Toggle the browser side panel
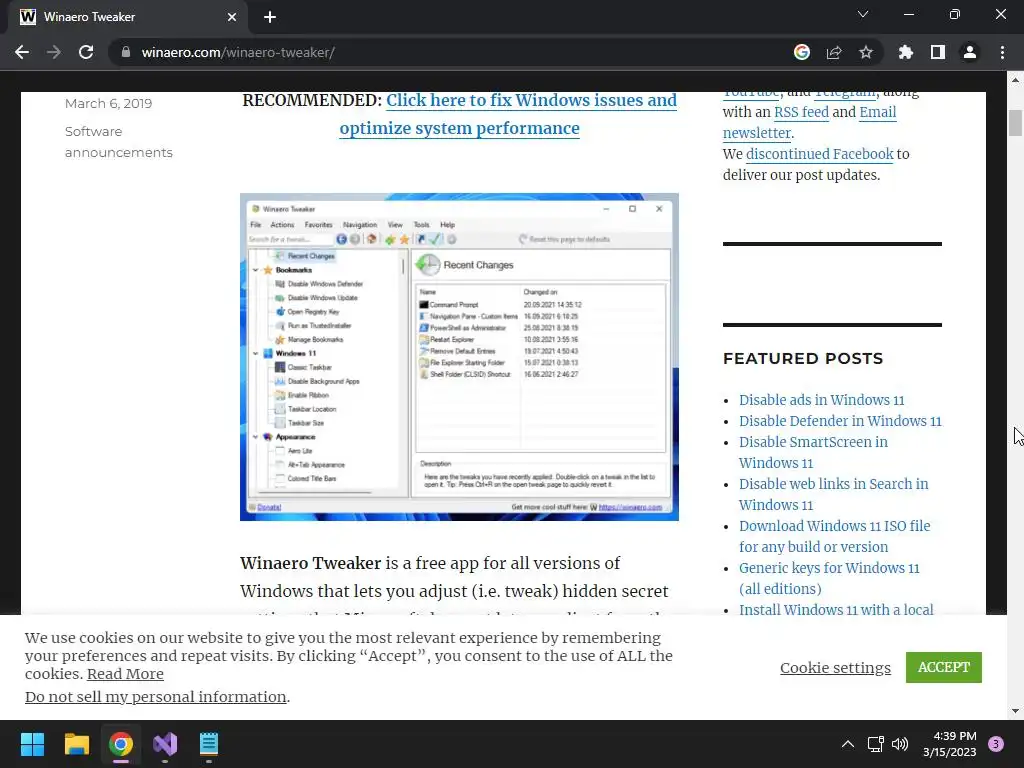This screenshot has height=768, width=1024. pos(938,52)
